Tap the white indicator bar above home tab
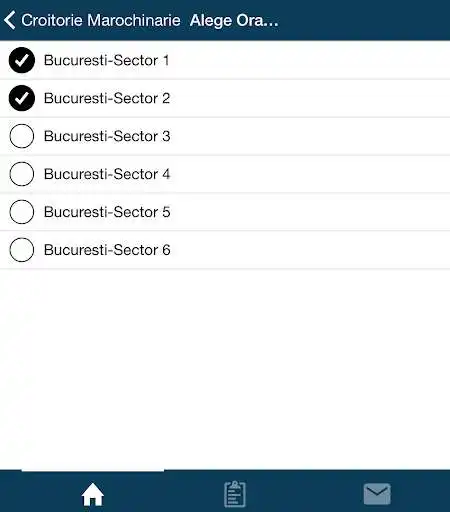This screenshot has width=450, height=512. (x=93, y=470)
